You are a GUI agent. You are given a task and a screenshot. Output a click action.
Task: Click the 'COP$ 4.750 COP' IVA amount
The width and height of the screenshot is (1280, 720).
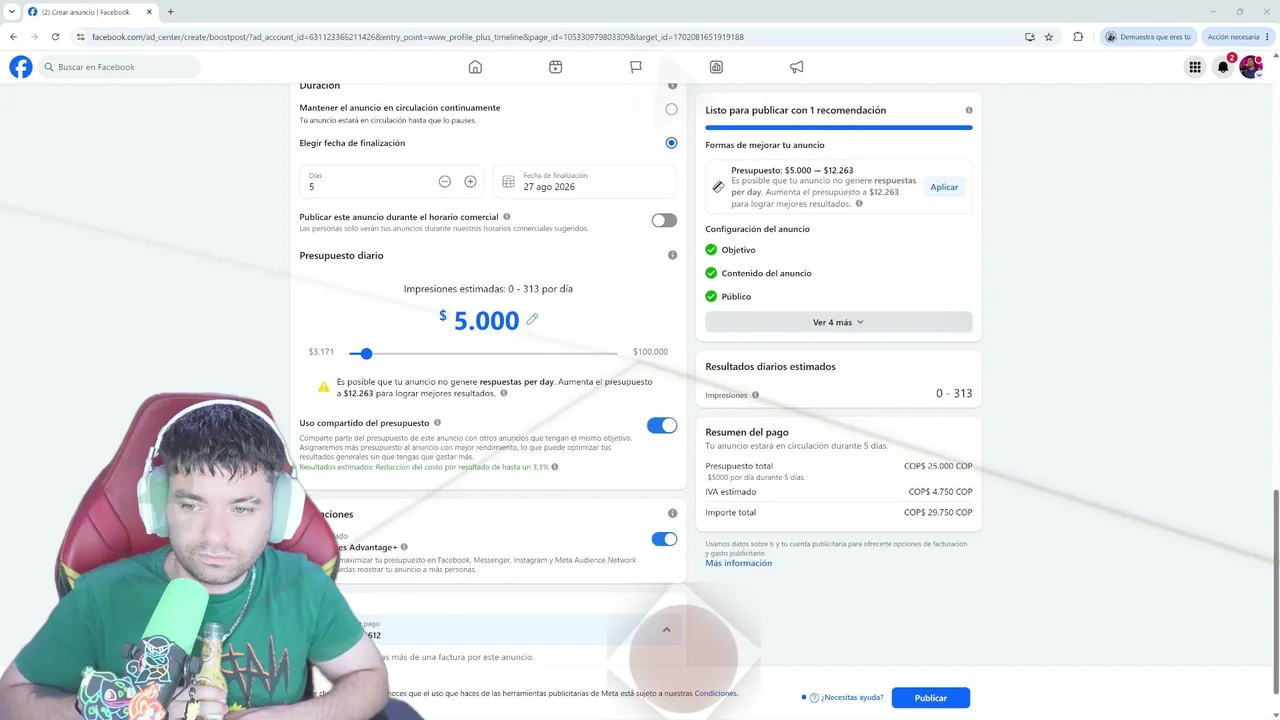940,492
